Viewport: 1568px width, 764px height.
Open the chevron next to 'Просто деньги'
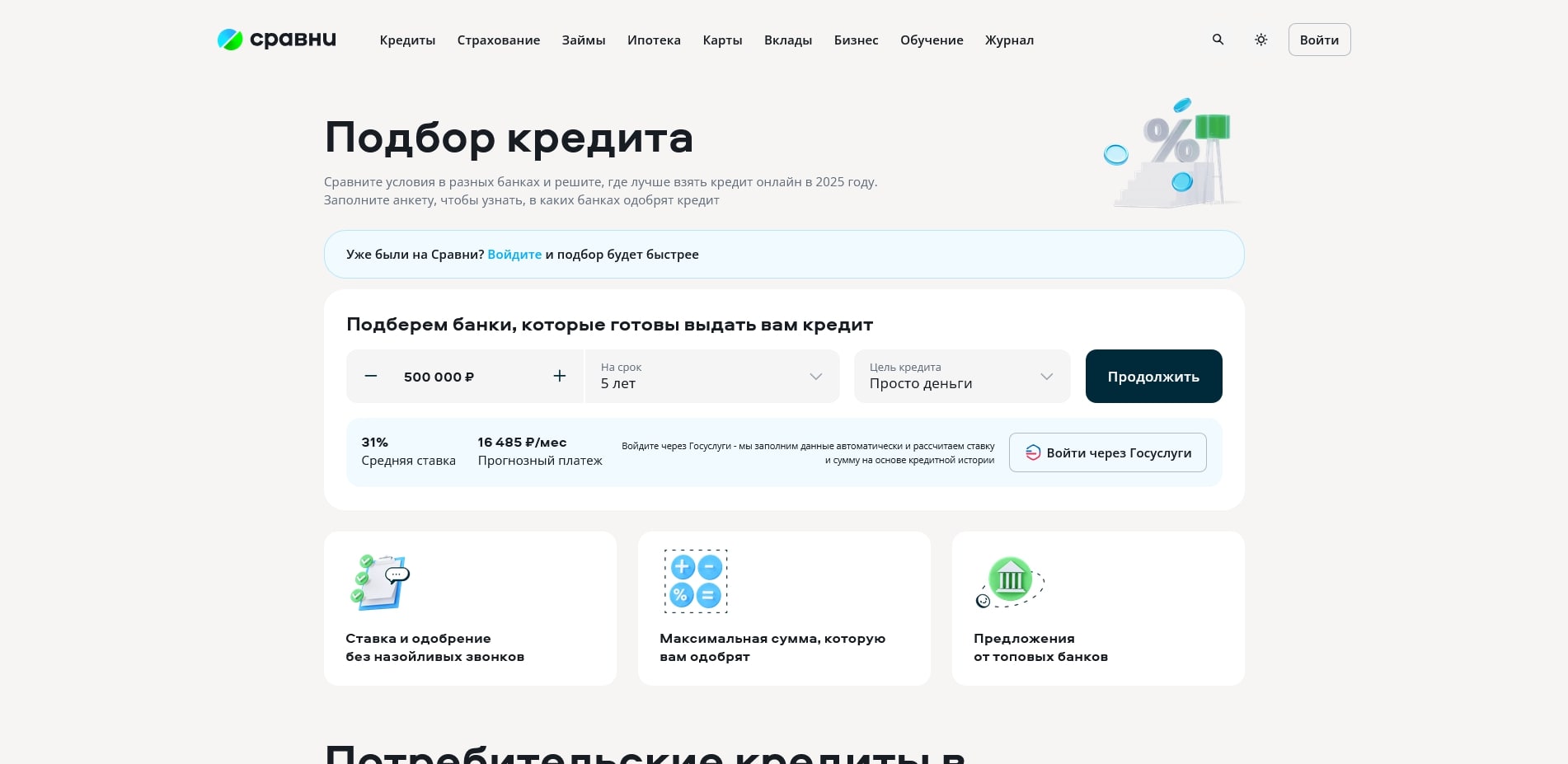(1046, 377)
